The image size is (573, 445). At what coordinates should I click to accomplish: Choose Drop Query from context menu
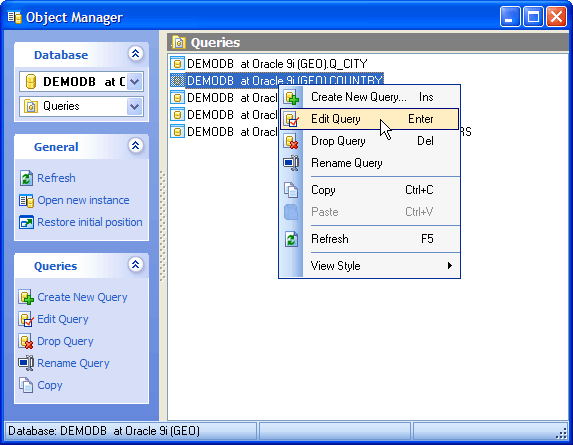coord(369,141)
